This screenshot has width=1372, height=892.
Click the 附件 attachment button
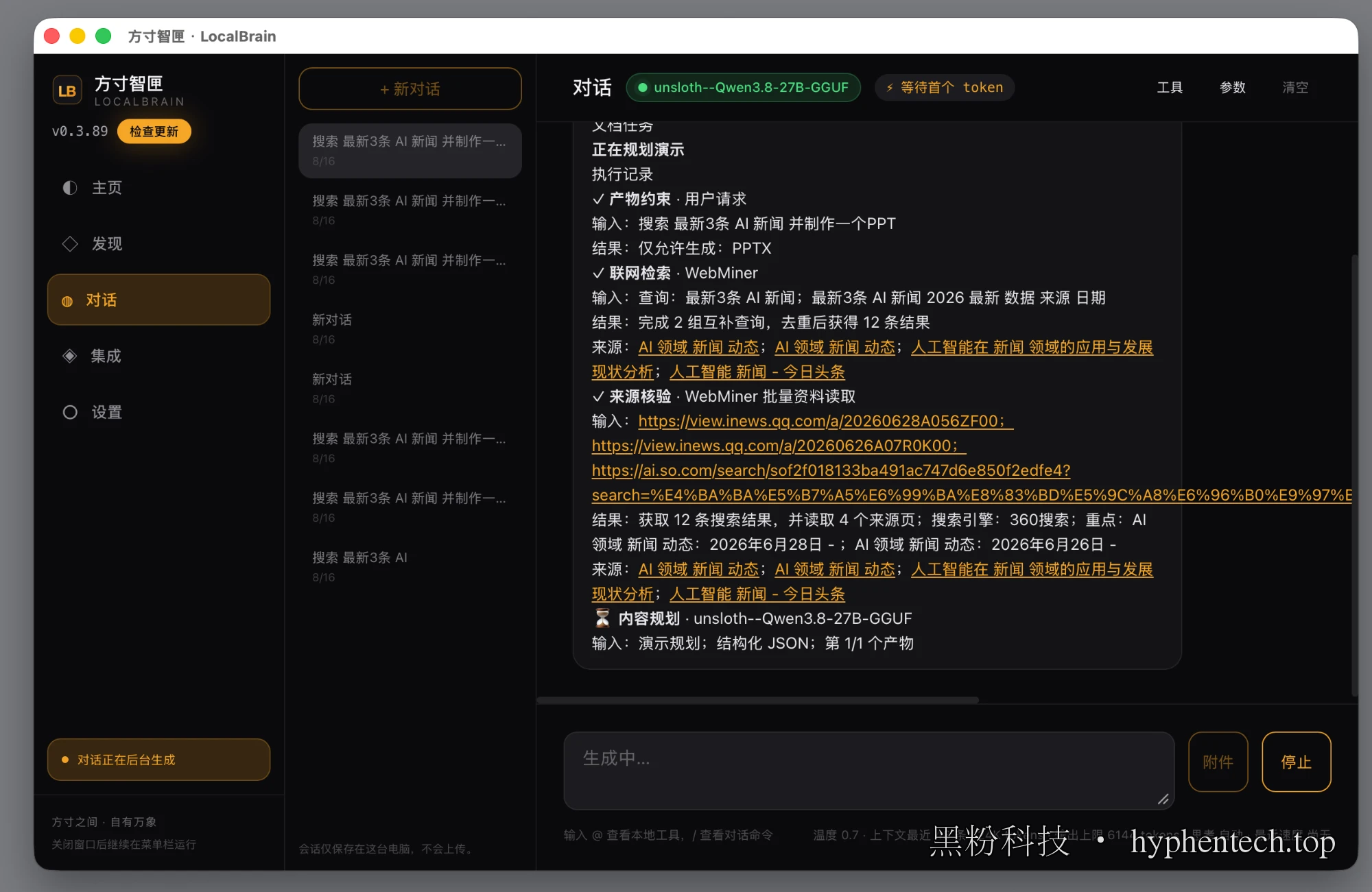point(1218,762)
